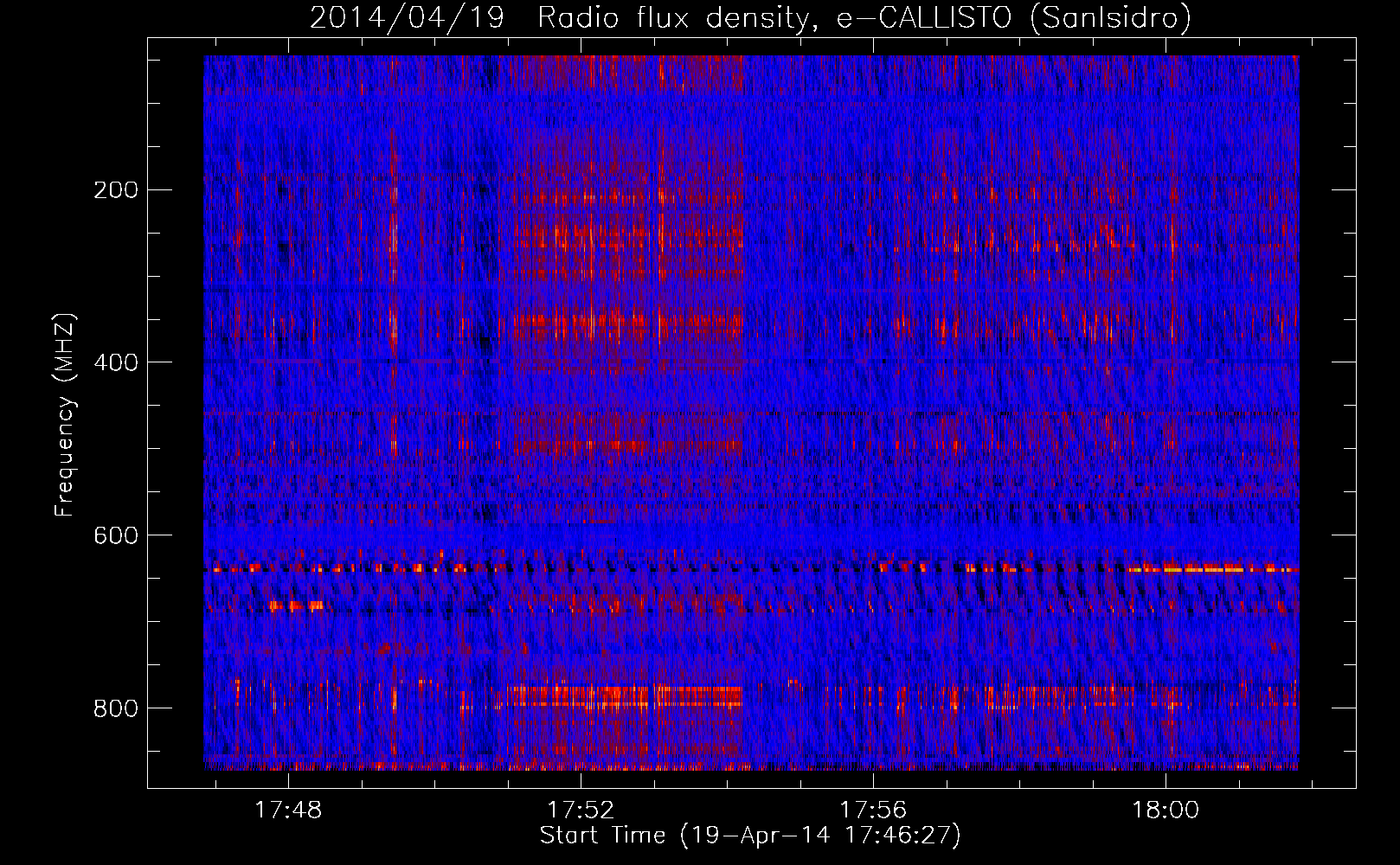Click the '17:48' time axis label
The height and width of the screenshot is (865, 1400).
tap(288, 810)
